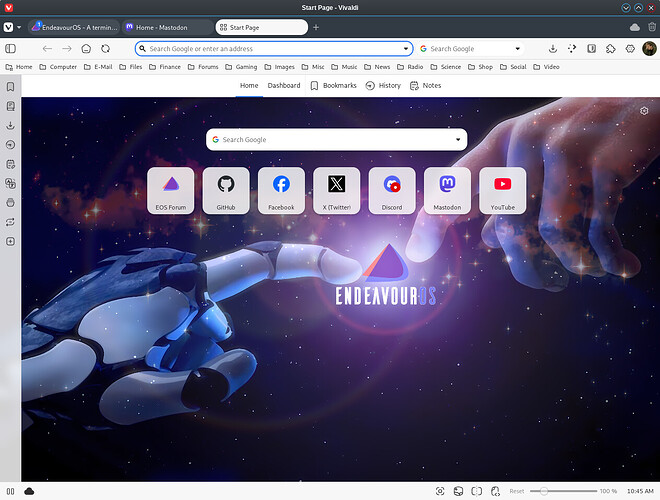Click the clock in the status bar

[x=640, y=491]
